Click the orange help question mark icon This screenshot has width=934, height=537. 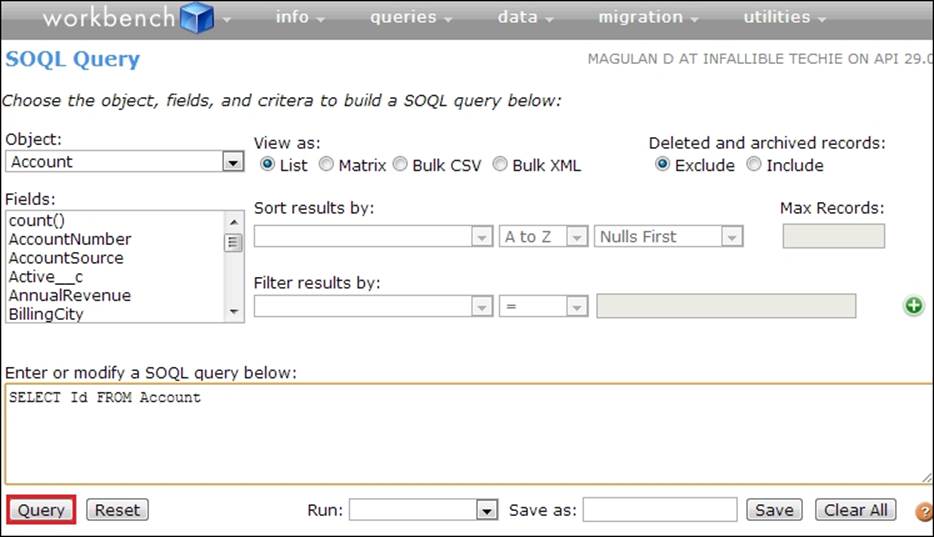[x=924, y=512]
